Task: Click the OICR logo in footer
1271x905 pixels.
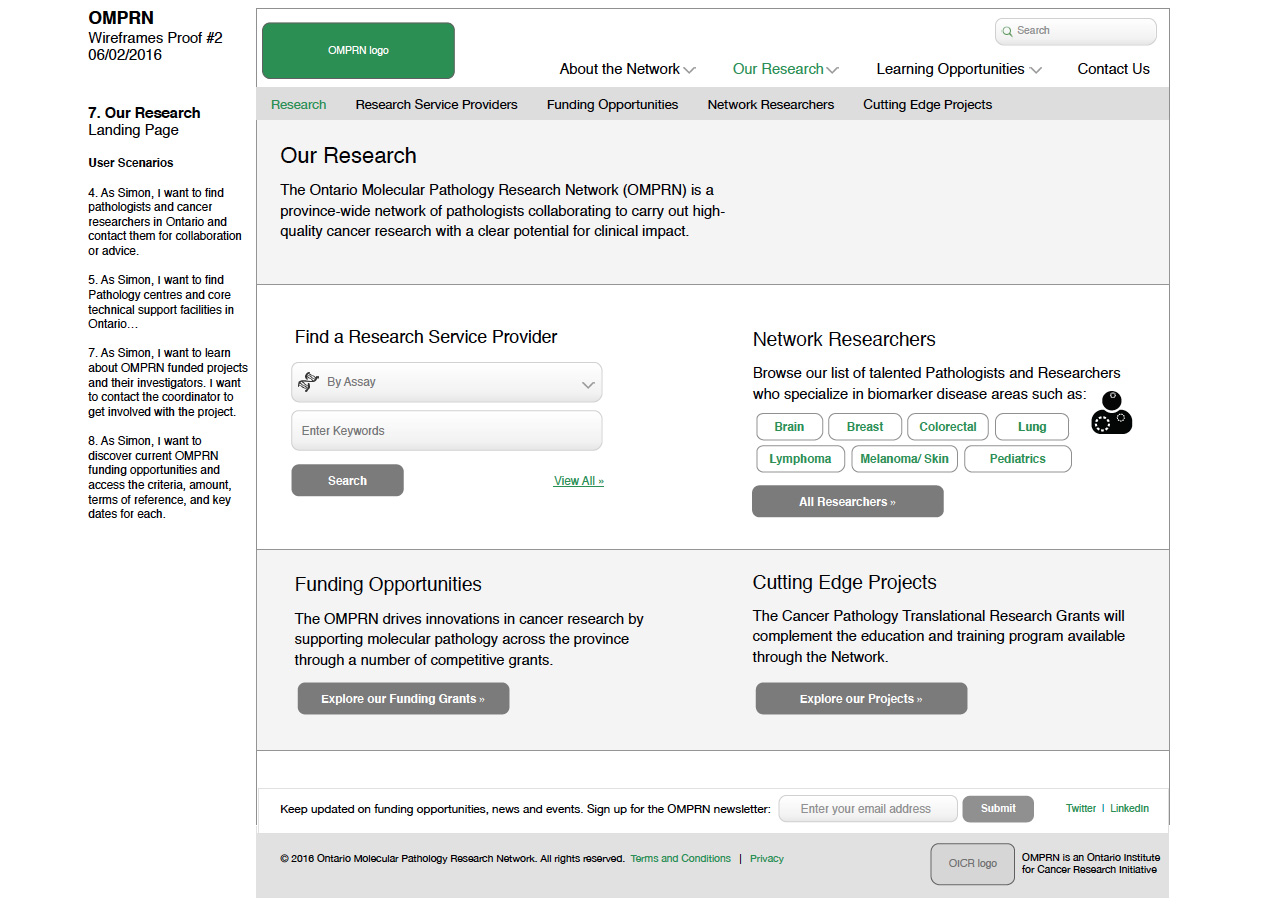Action: 972,864
